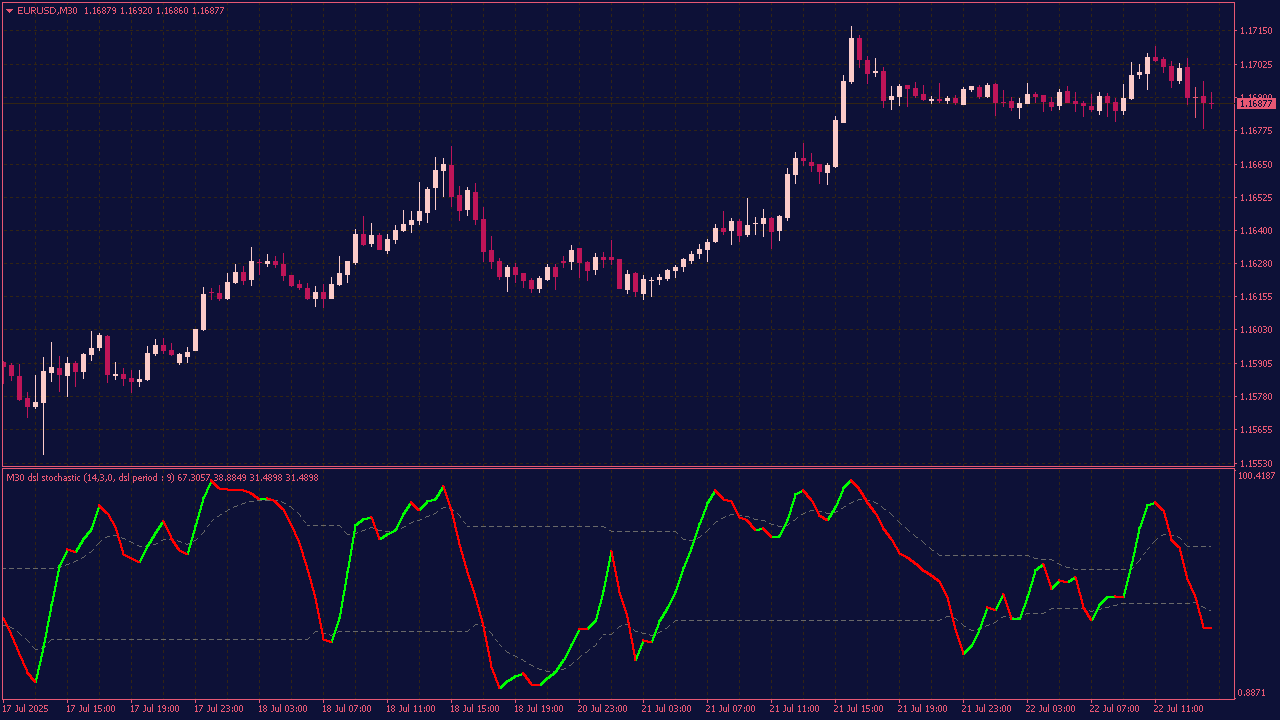Image resolution: width=1280 pixels, height=720 pixels.
Task: Click the 1.16030 price axis label
Action: [1256, 330]
